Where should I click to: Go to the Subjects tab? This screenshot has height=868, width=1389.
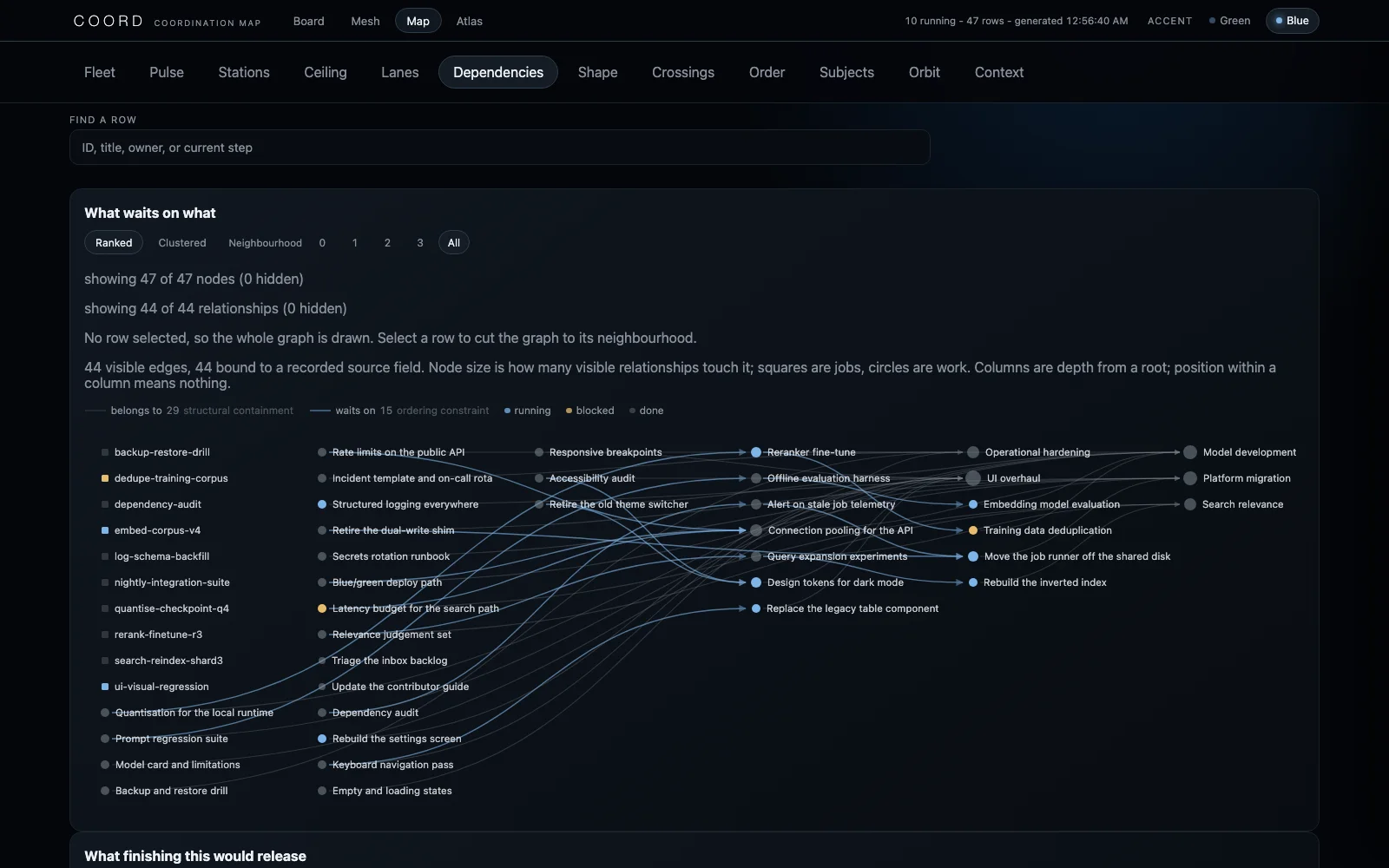[846, 72]
